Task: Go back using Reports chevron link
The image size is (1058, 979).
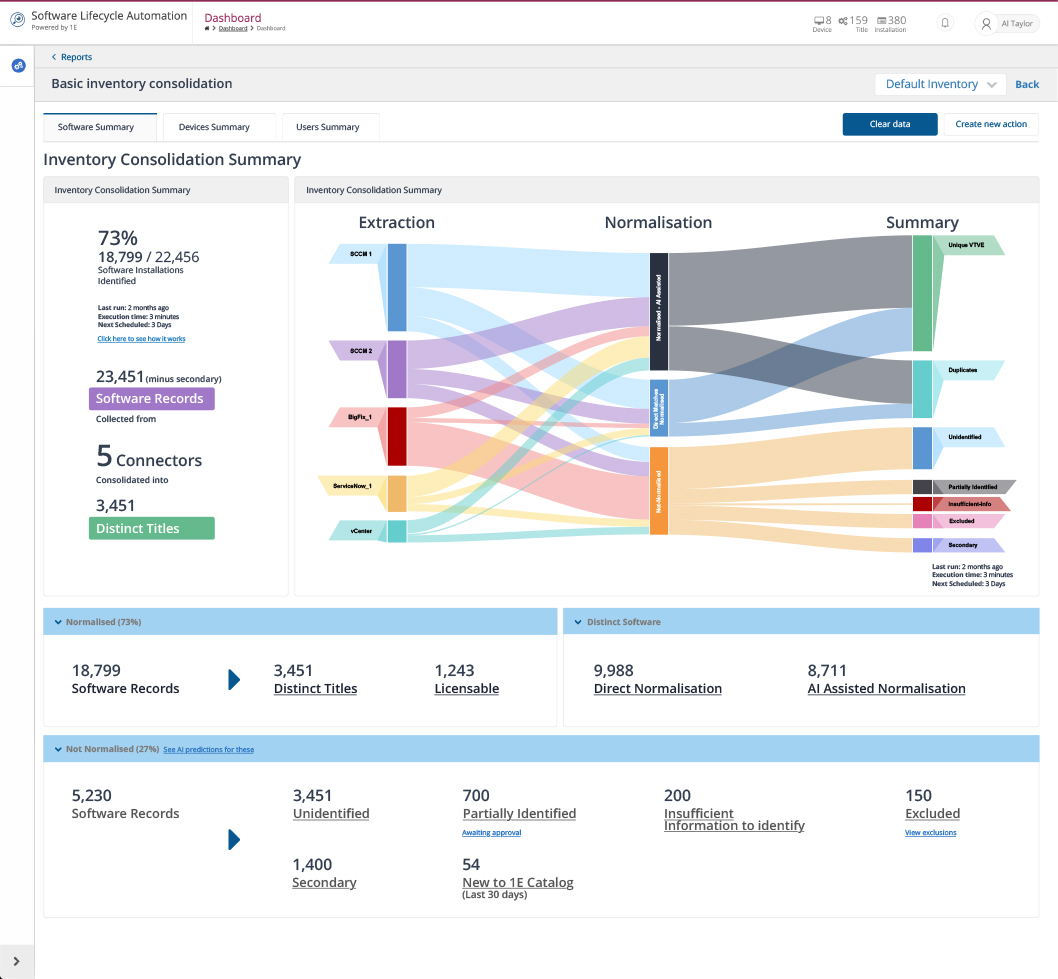Action: pyautogui.click(x=72, y=57)
